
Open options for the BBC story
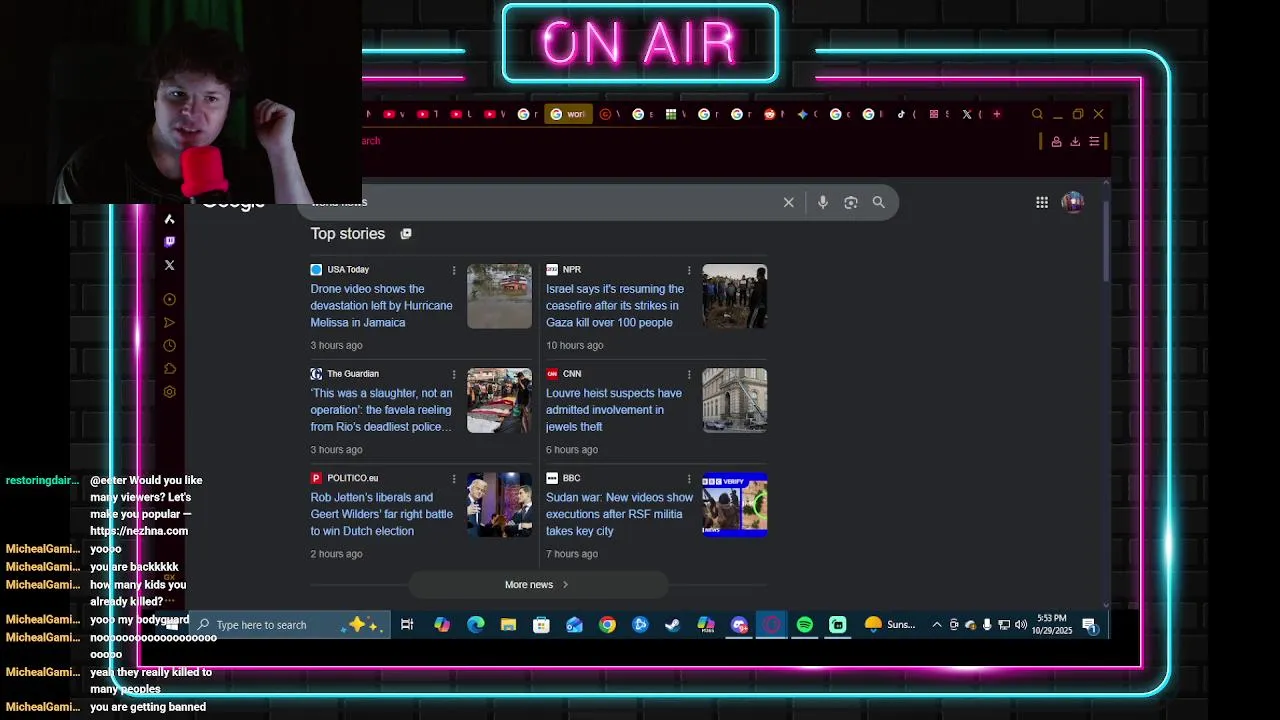689,478
